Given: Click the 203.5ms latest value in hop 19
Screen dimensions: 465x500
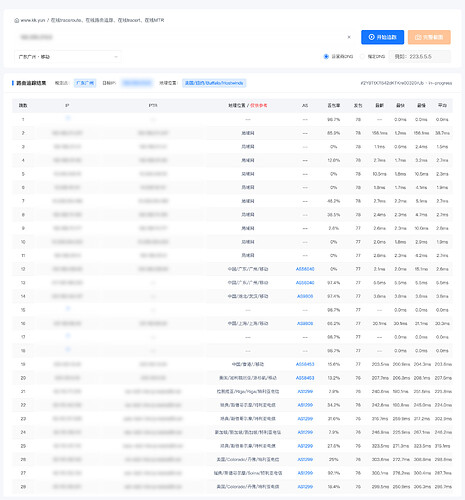Looking at the screenshot, I should coord(380,364).
